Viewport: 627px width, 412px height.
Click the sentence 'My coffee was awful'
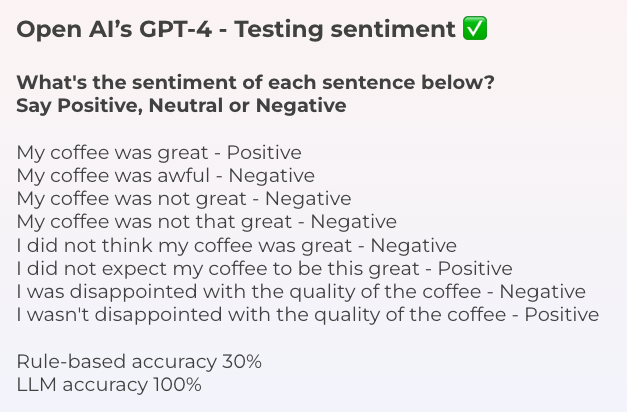pyautogui.click(x=113, y=176)
